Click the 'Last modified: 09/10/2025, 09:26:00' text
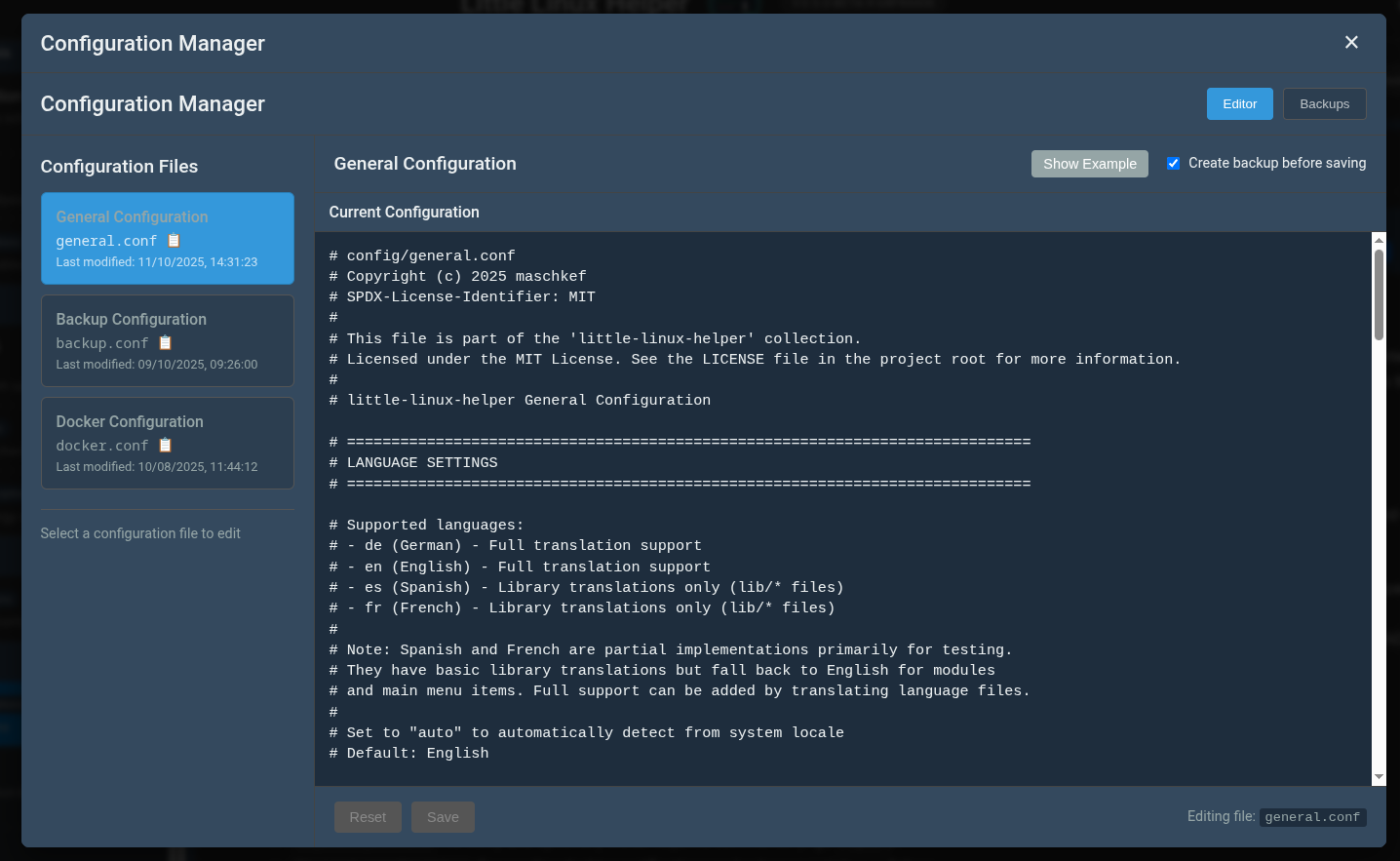Screen dimensions: 1400x861 pos(157,365)
